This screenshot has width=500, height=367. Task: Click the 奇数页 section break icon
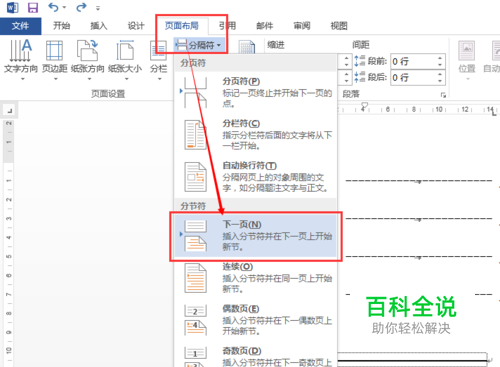196,357
